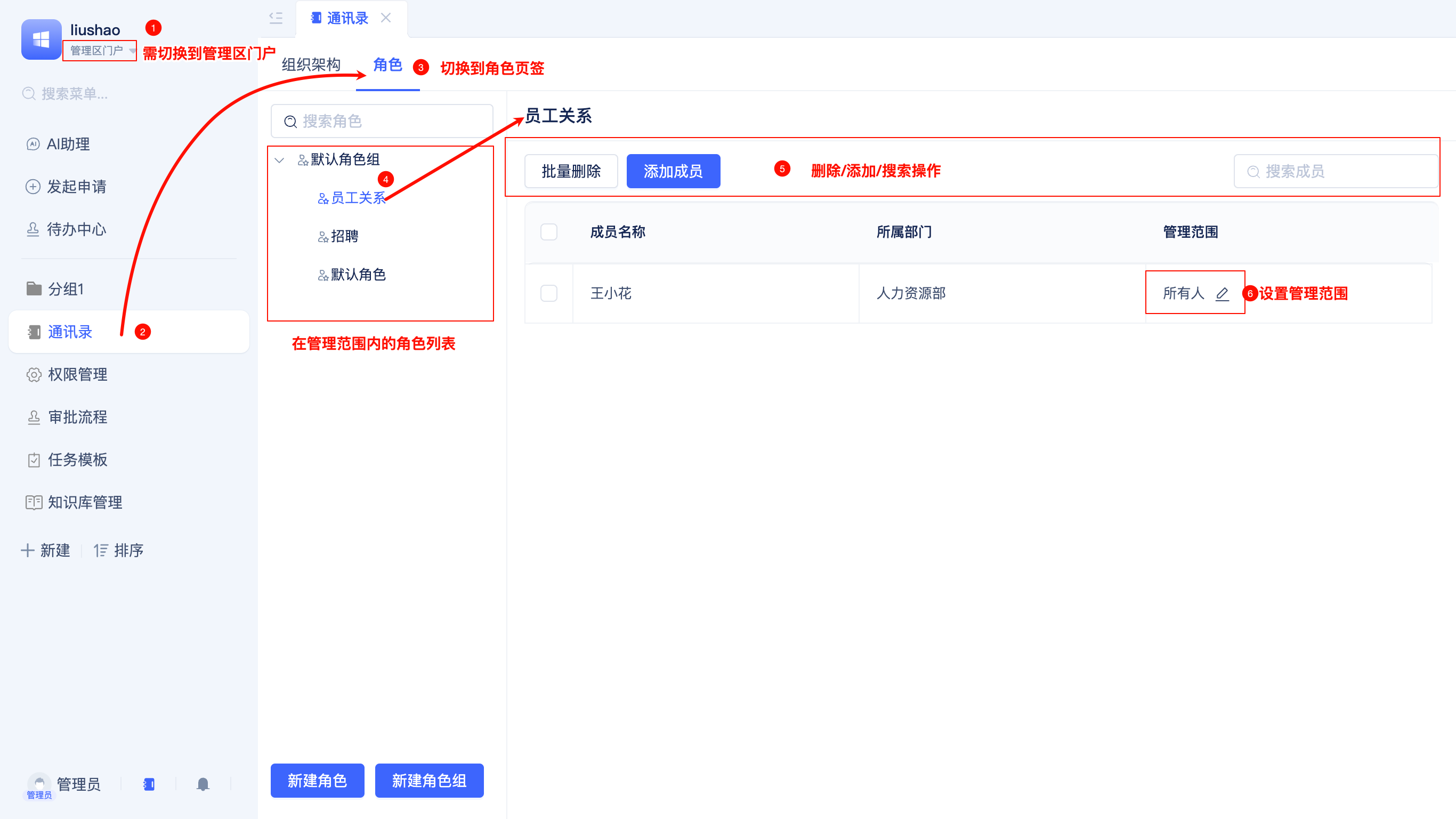Click the liushao workspace logo icon

(41, 39)
